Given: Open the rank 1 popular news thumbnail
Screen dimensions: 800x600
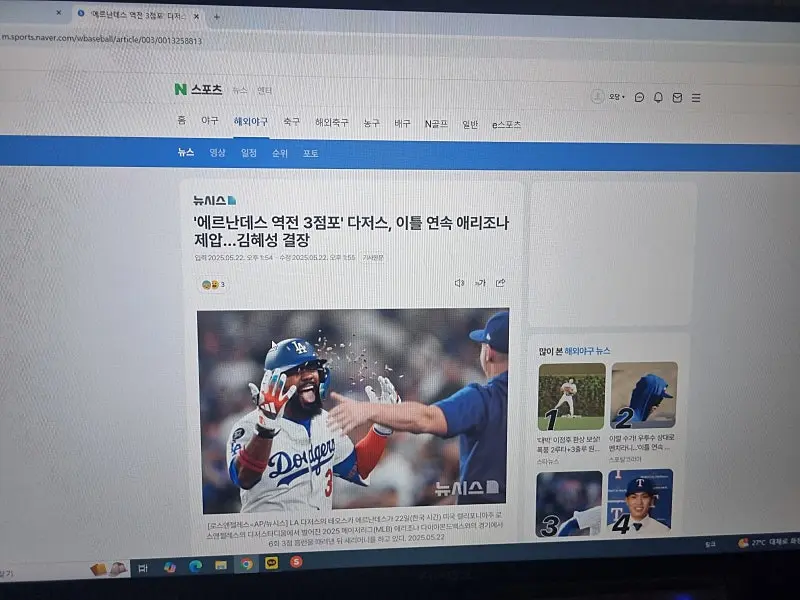Looking at the screenshot, I should click(571, 396).
